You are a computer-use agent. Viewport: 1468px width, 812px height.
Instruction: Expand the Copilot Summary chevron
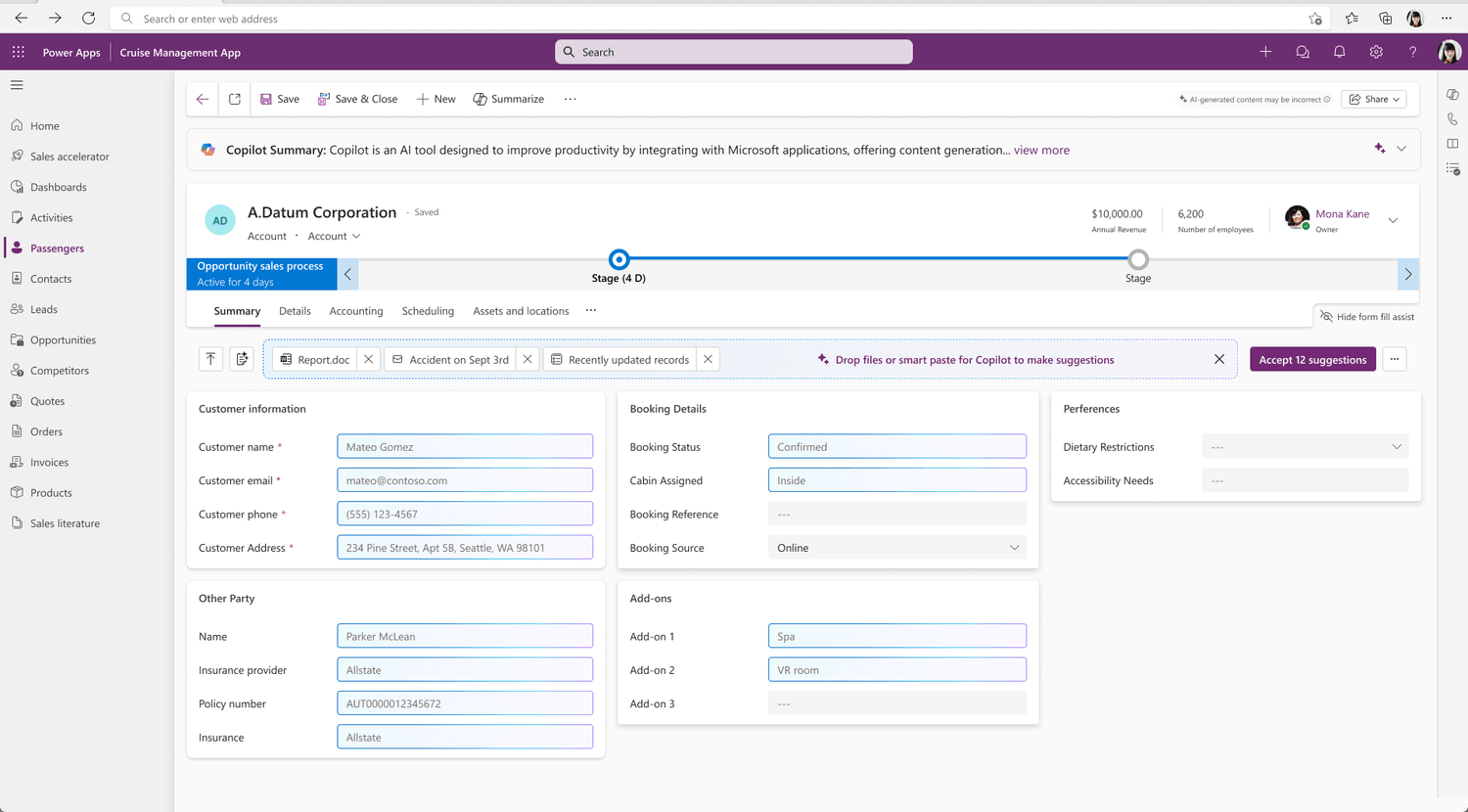(1401, 149)
